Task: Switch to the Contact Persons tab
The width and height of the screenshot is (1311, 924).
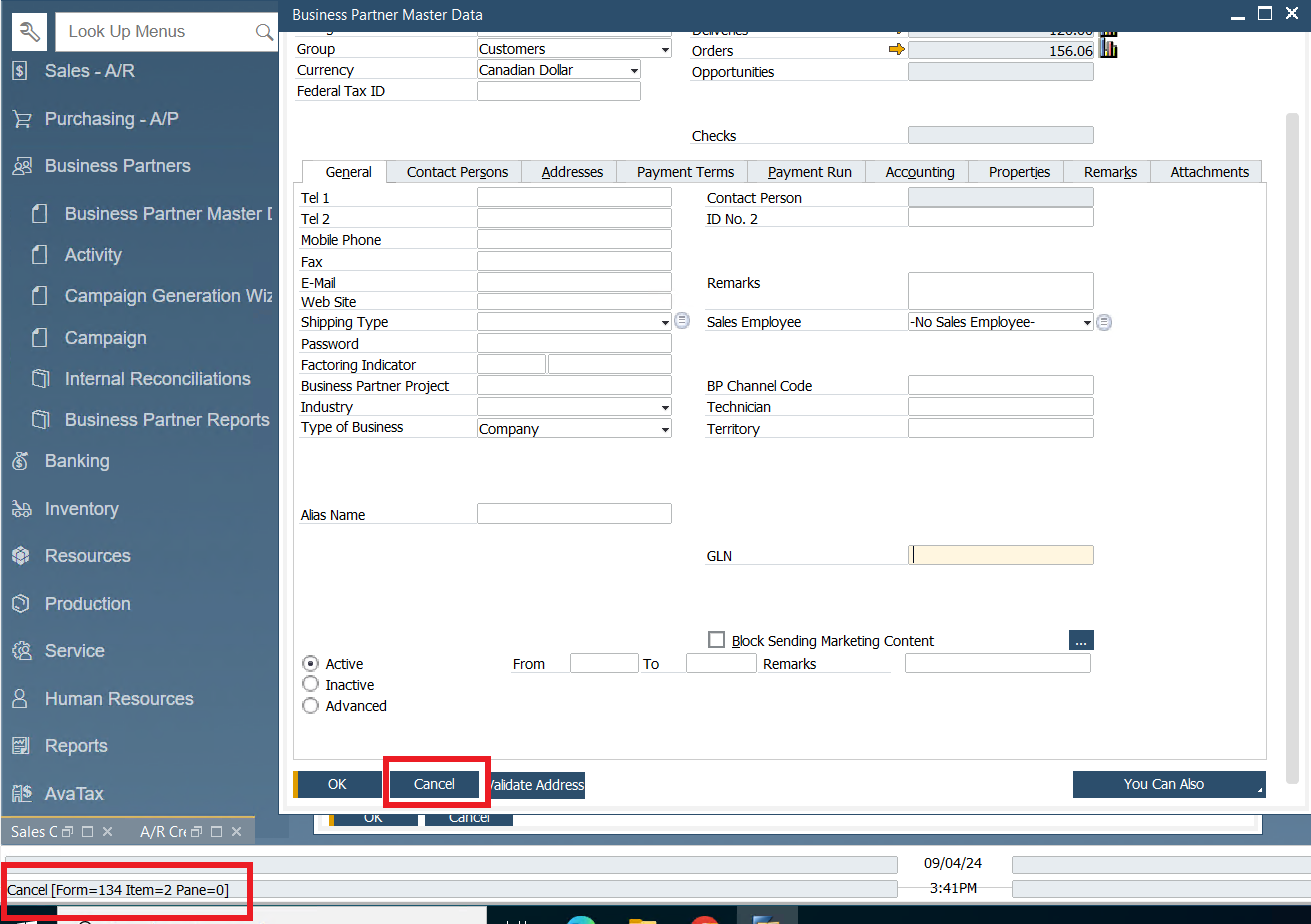Action: pyautogui.click(x=457, y=172)
